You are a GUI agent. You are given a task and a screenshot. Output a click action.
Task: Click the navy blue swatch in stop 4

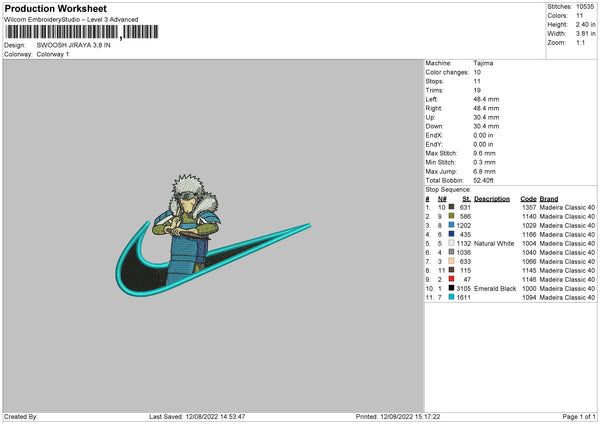pos(451,234)
